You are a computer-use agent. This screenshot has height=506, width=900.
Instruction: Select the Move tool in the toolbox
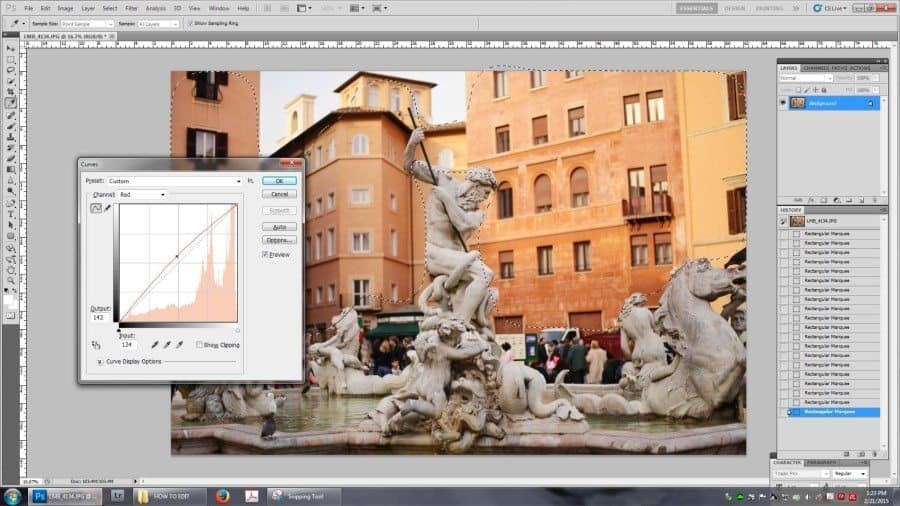(x=11, y=49)
